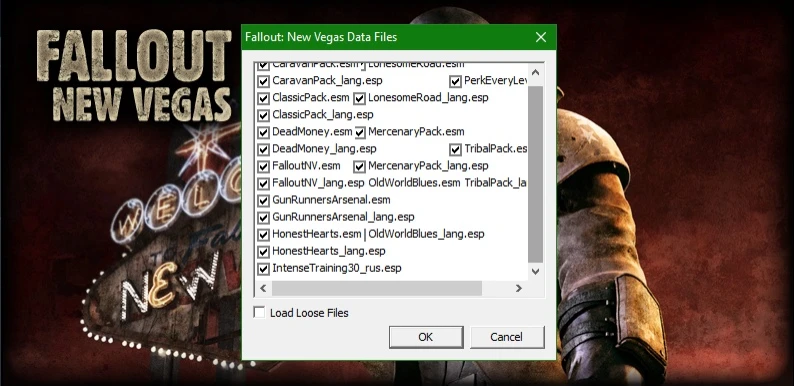
Task: Click the horizontal scrollbar thumb
Action: [x=377, y=288]
